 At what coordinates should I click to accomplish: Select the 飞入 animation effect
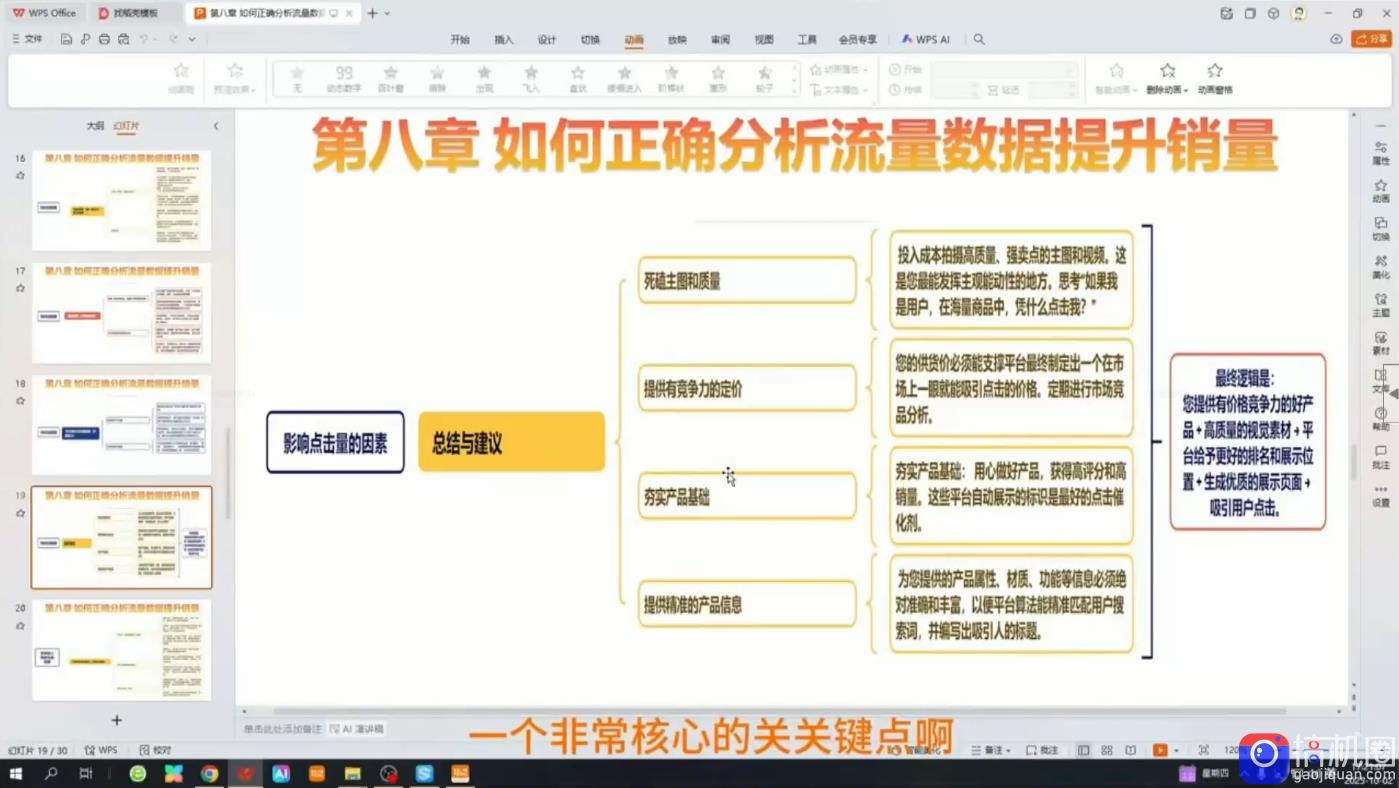coord(531,79)
